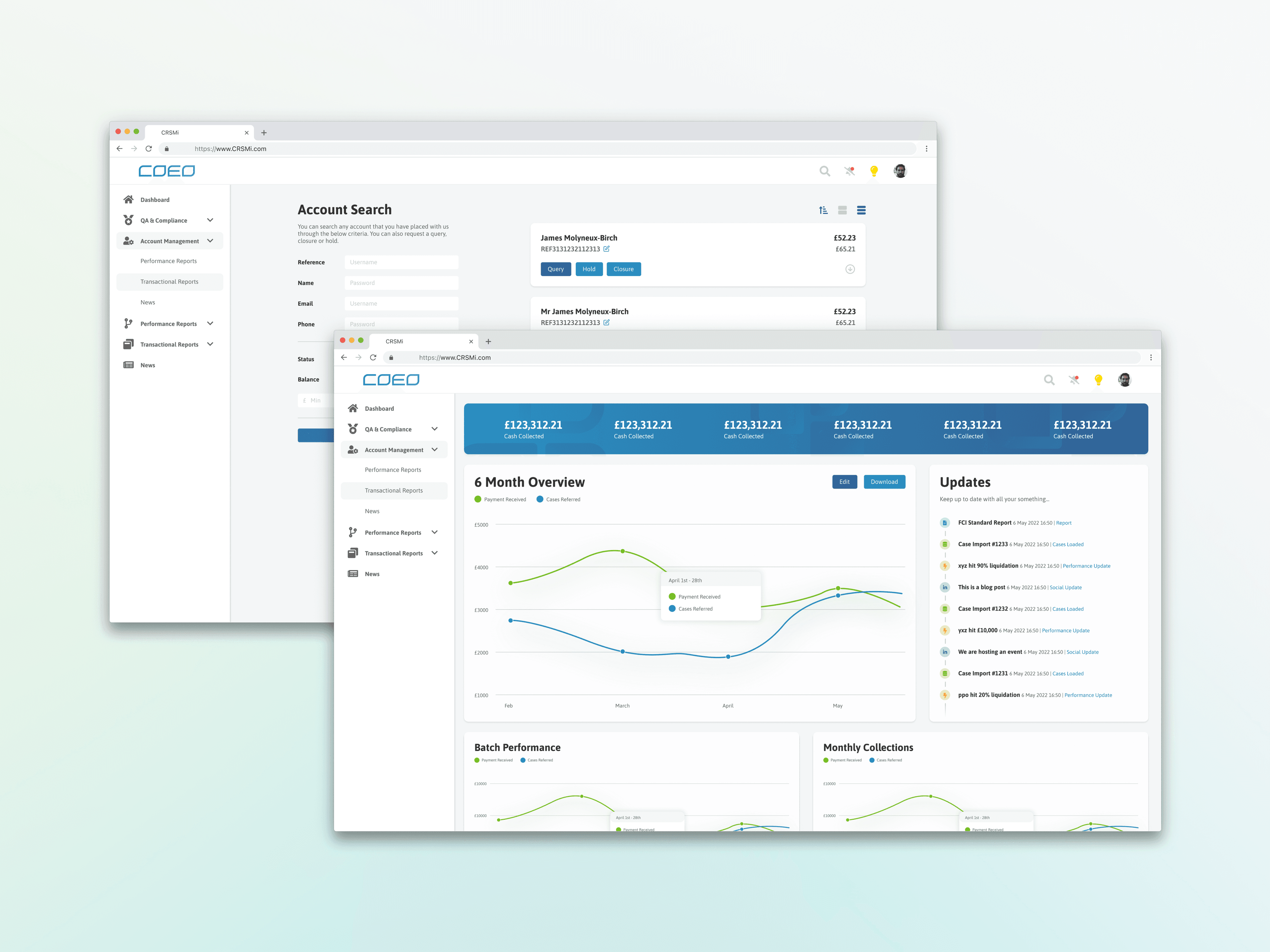Open notifications bell in front window
The height and width of the screenshot is (952, 1270).
point(1074,380)
